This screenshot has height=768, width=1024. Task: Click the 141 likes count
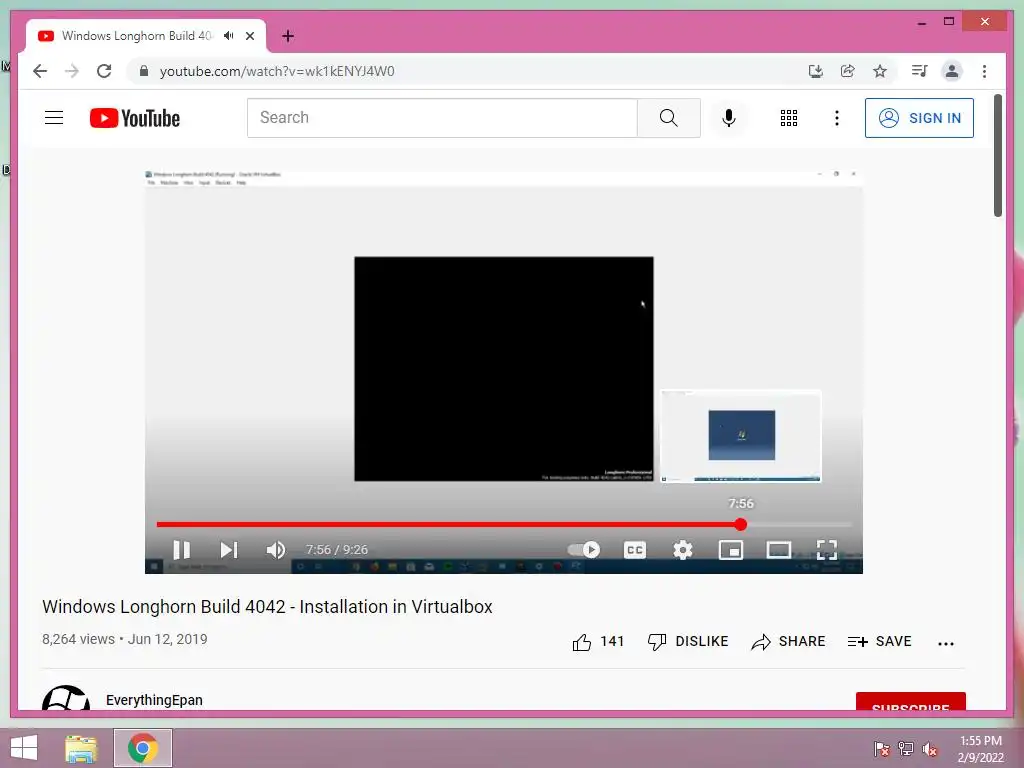(x=612, y=641)
